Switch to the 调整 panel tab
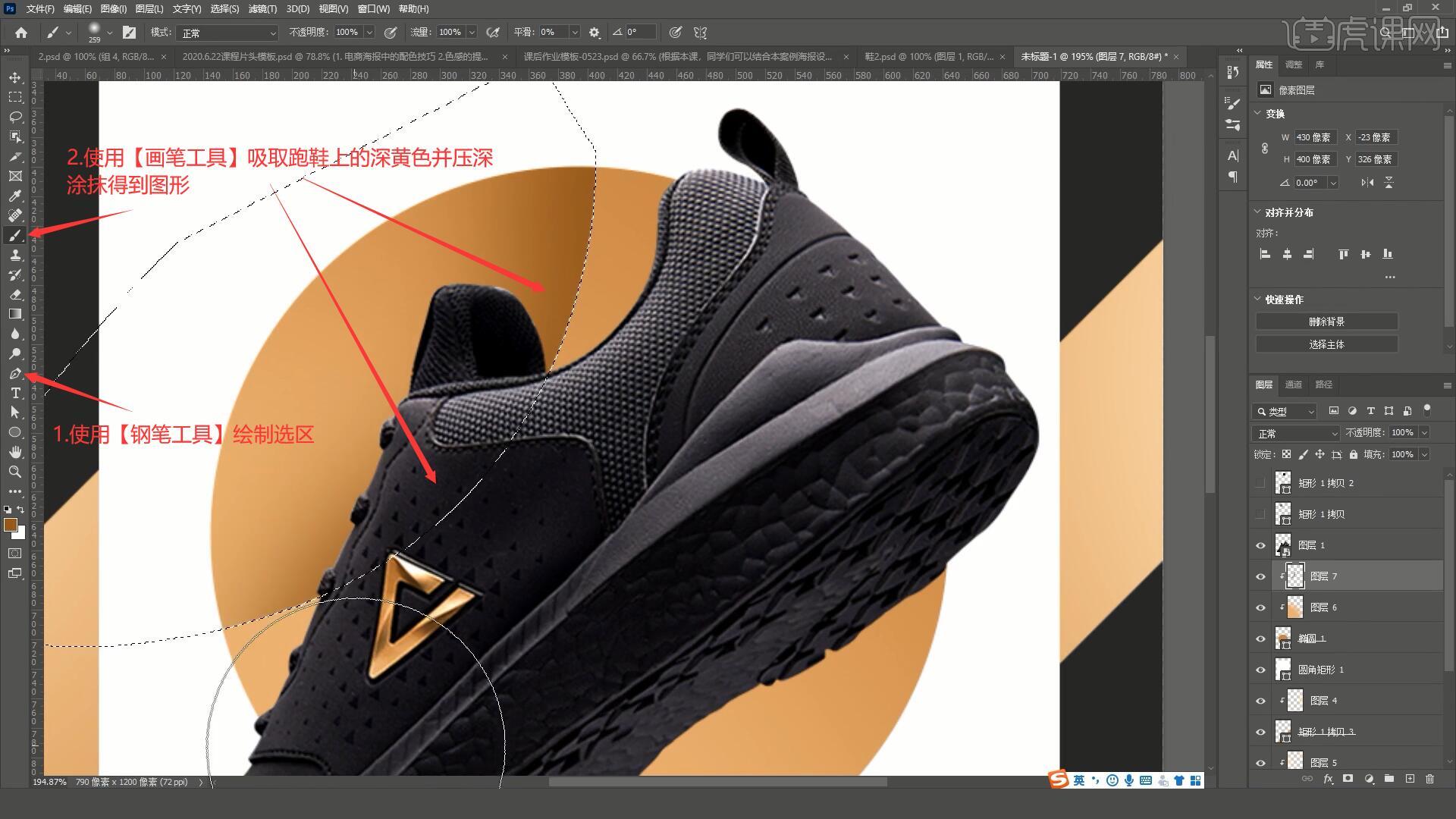This screenshot has height=819, width=1456. click(x=1294, y=64)
